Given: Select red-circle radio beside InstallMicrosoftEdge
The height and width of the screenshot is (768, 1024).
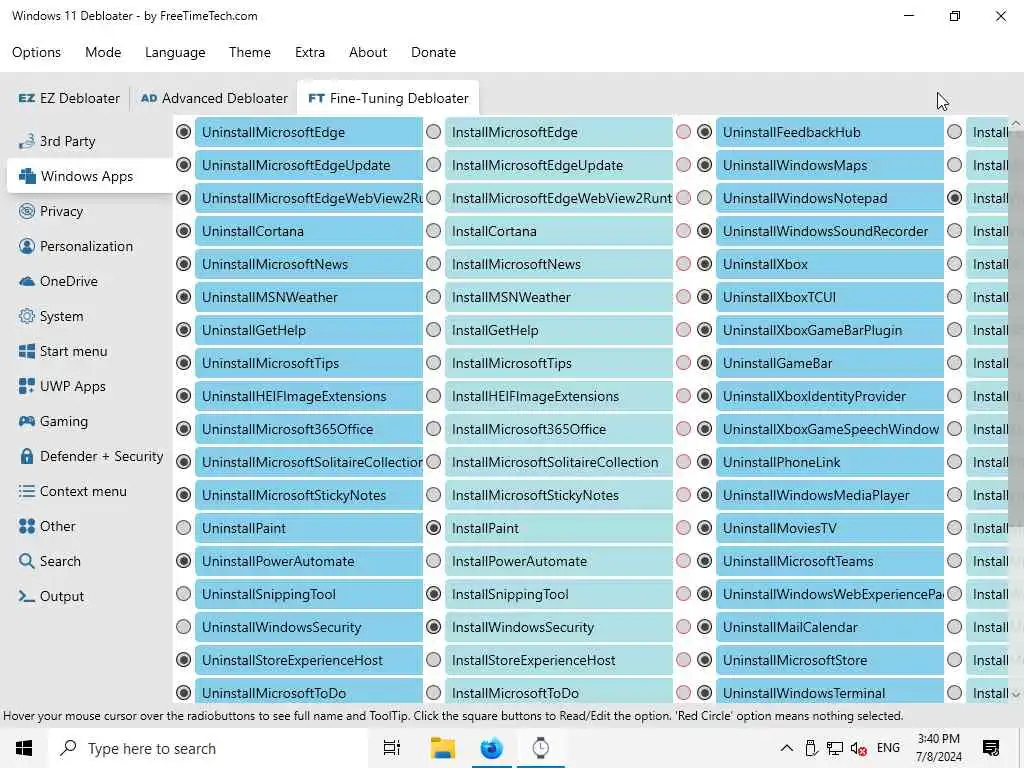Looking at the screenshot, I should tap(683, 132).
